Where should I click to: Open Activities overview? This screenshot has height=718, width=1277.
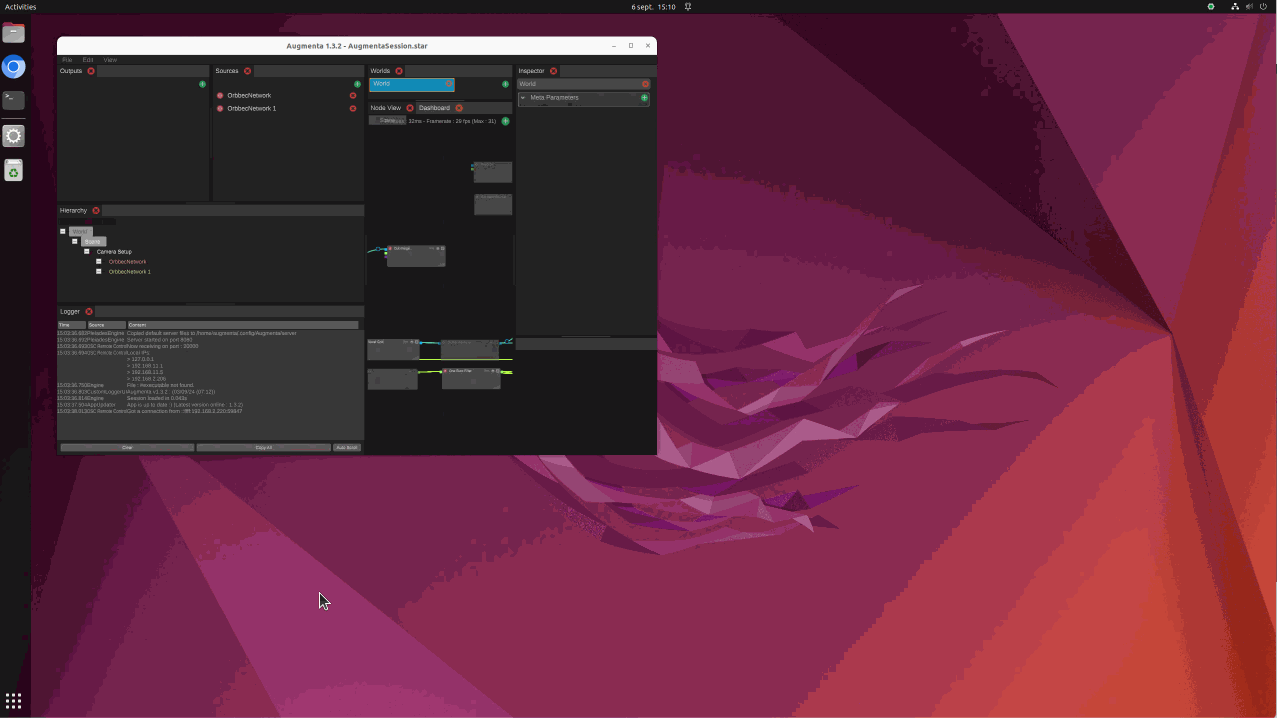(20, 7)
